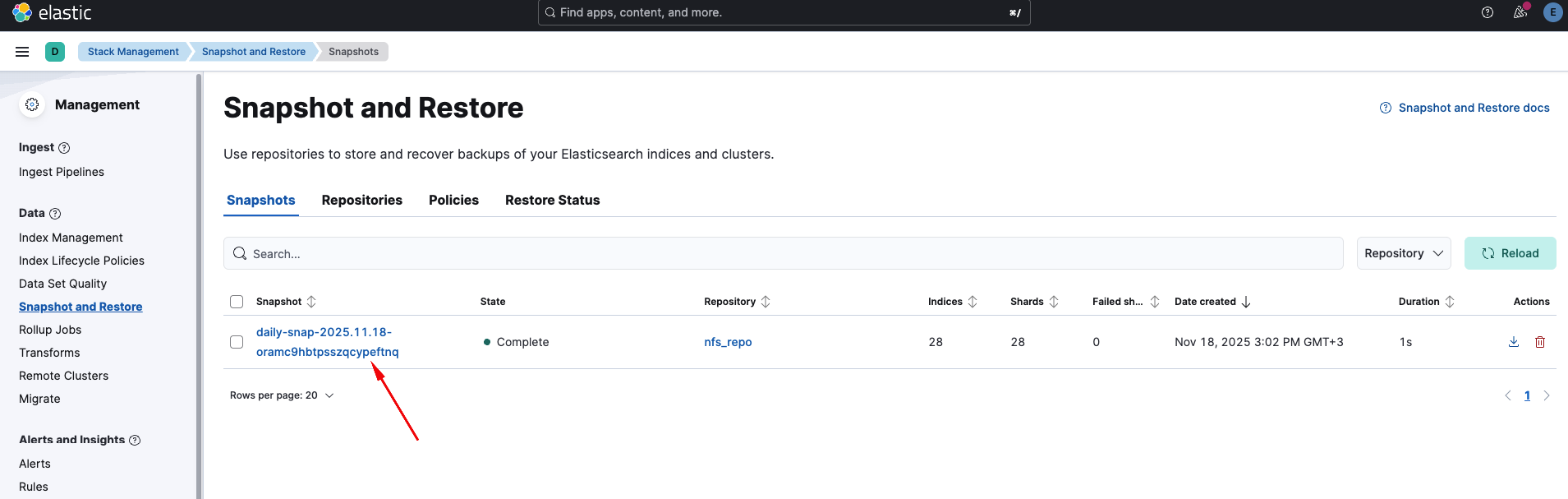
Task: Click the snapshot search field
Action: click(783, 253)
